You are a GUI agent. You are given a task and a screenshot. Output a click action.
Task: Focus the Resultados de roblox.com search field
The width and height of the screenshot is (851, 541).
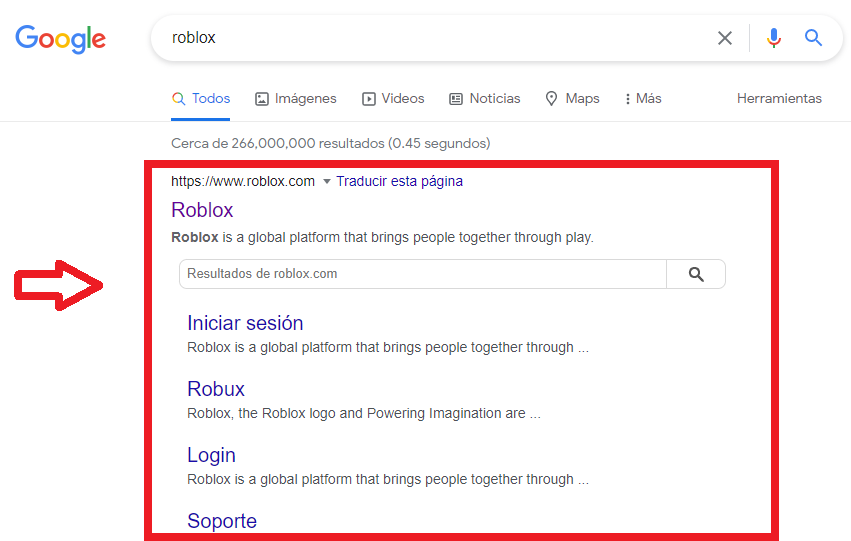point(423,274)
